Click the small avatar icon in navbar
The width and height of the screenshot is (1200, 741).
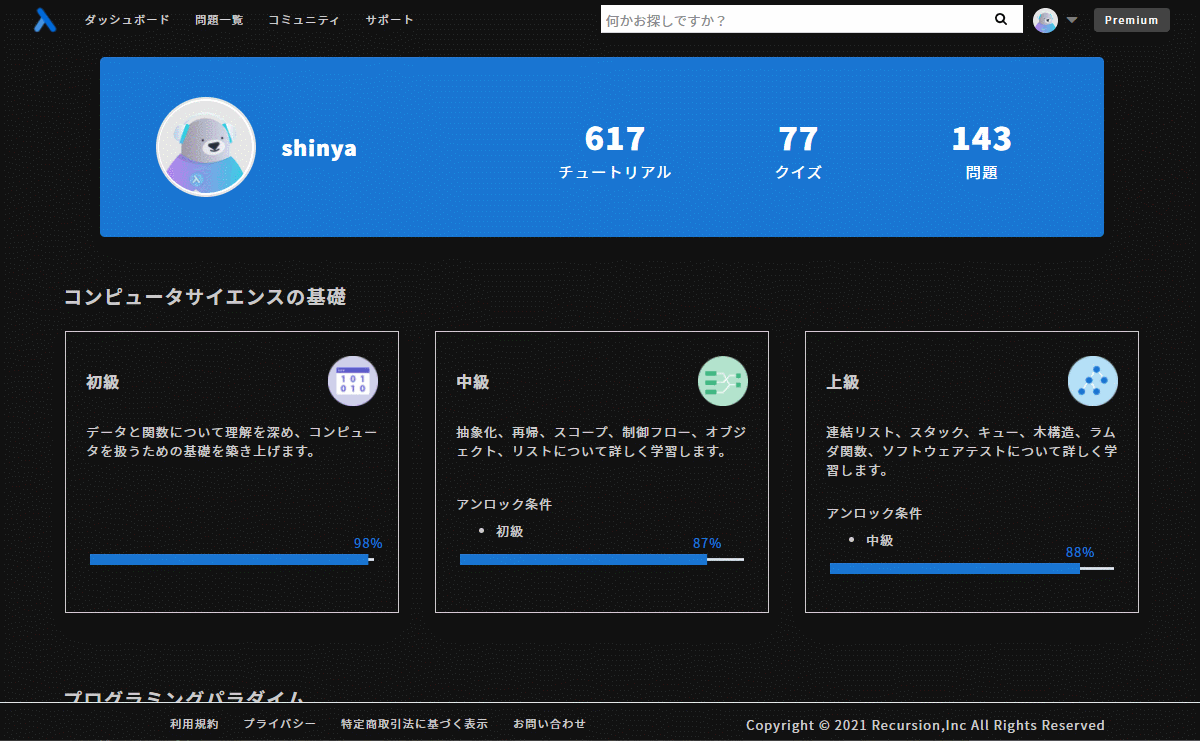pos(1045,20)
